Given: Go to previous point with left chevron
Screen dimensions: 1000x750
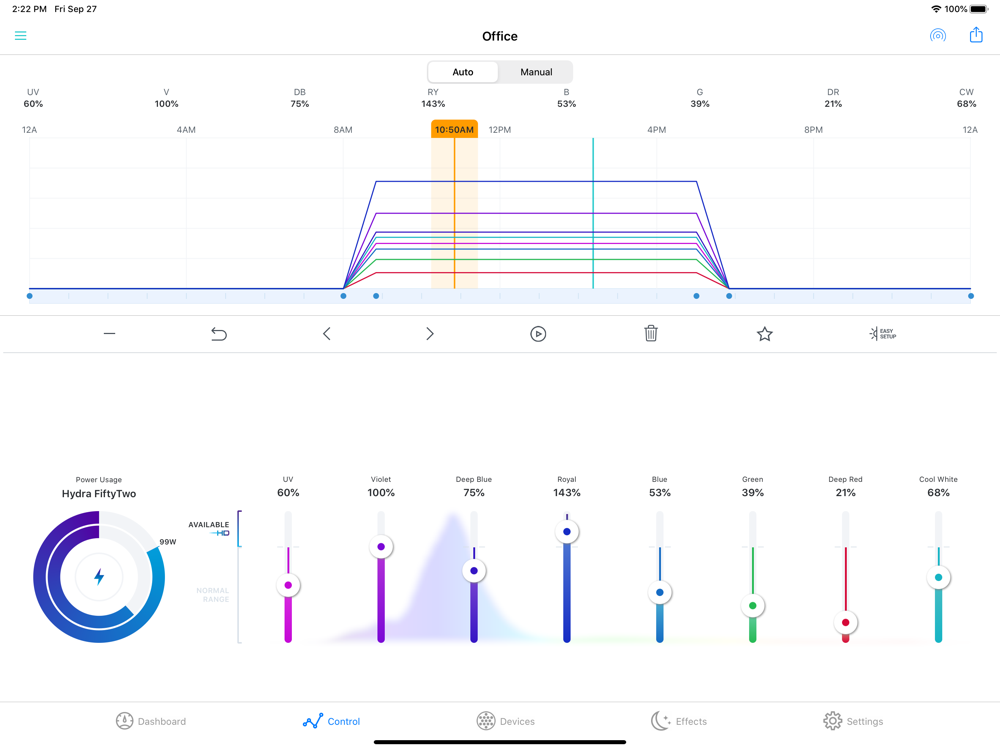Looking at the screenshot, I should click(327, 334).
